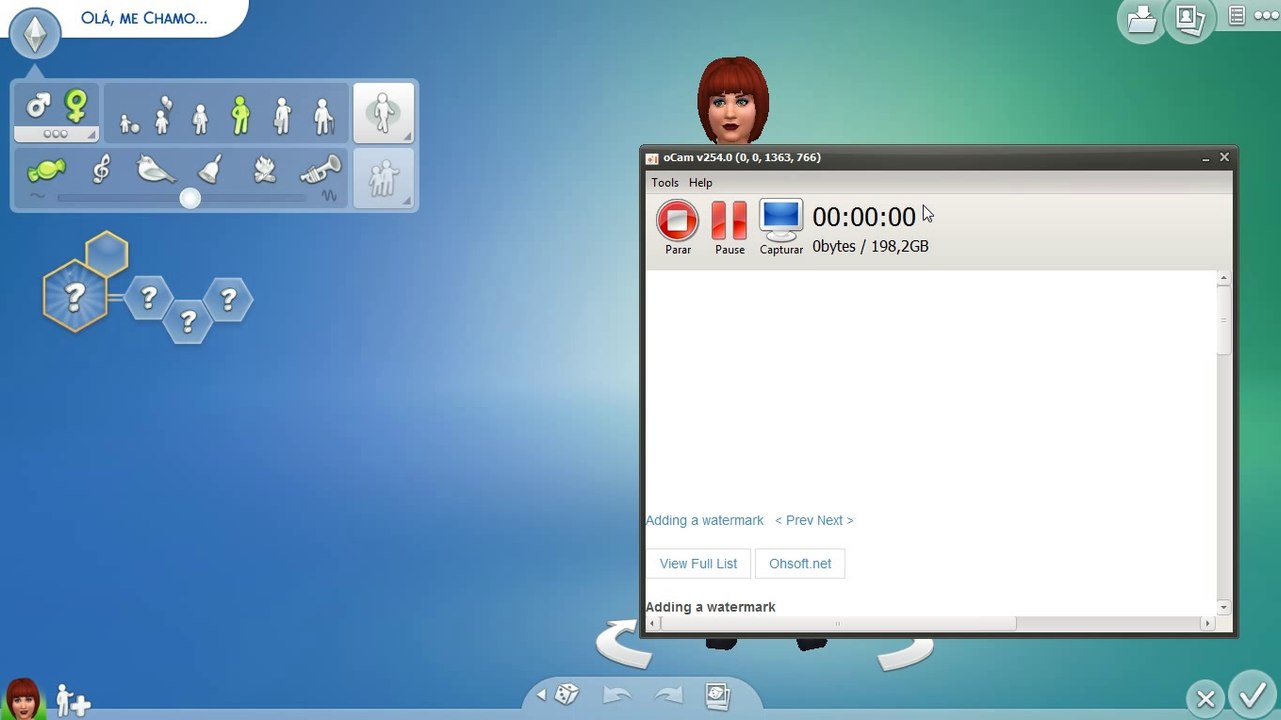Edit the Sim name field 'Olá, me chamo...'
Viewport: 1281px width, 720px height.
click(x=144, y=18)
